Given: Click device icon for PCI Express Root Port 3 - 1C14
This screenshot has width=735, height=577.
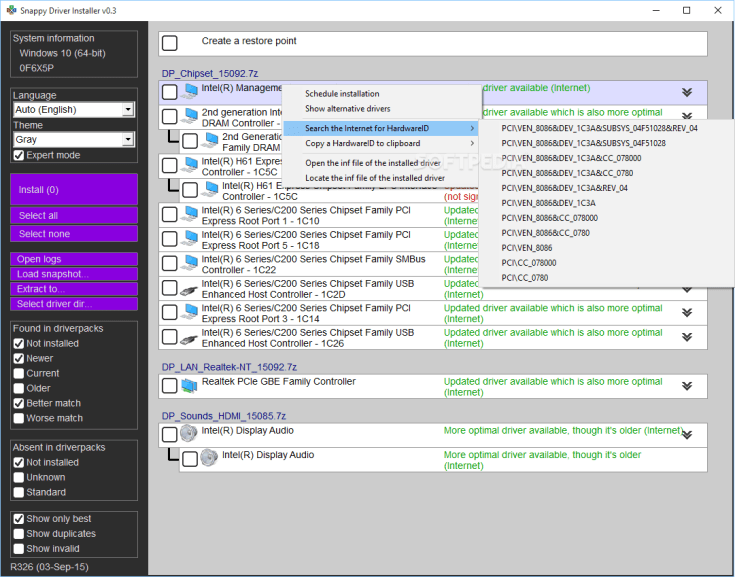Looking at the screenshot, I should 189,312.
